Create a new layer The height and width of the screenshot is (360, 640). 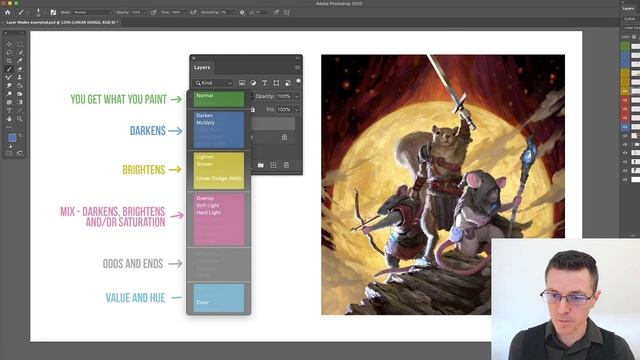point(273,165)
